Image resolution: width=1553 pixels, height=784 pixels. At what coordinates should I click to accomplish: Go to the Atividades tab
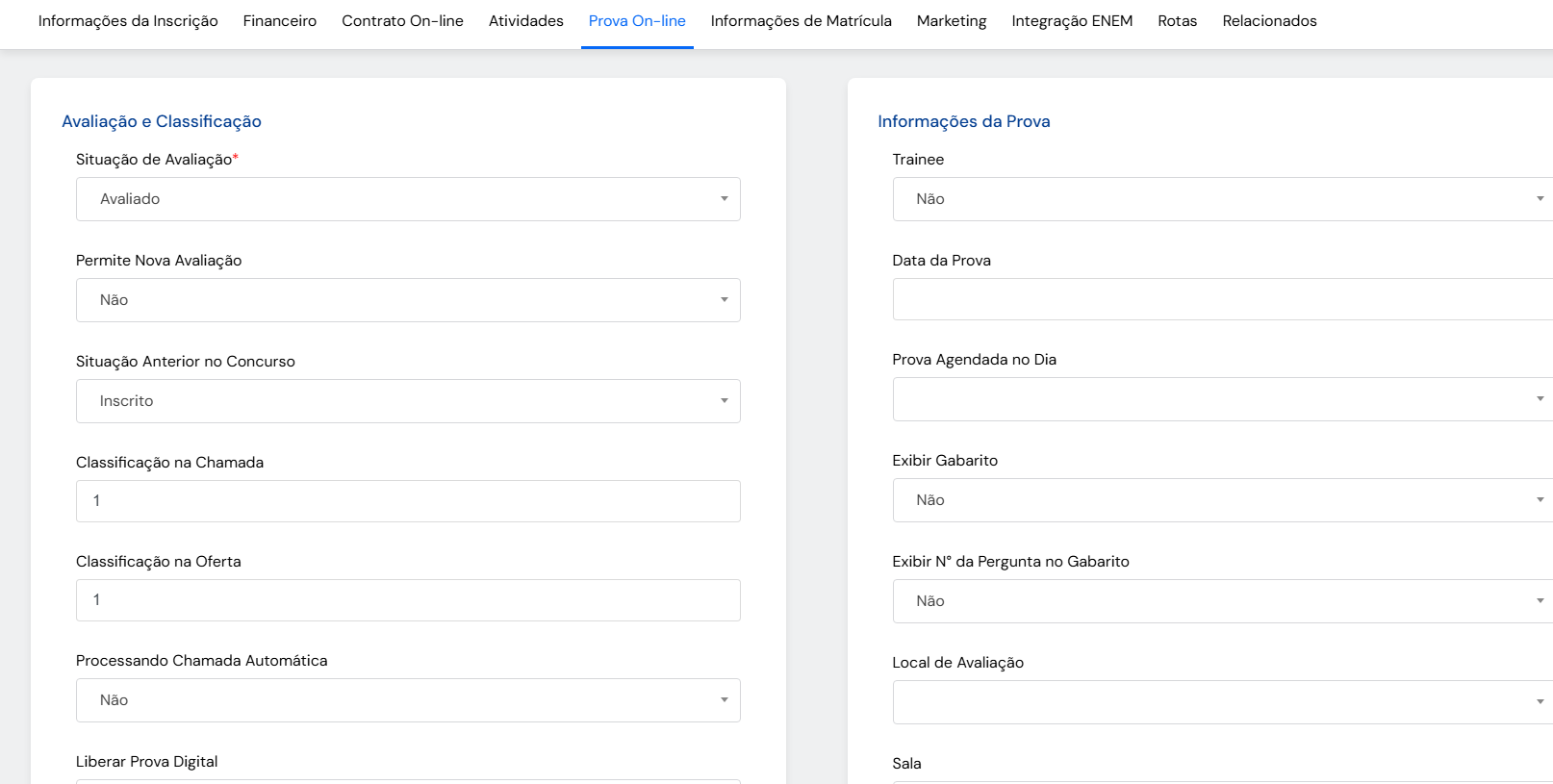point(526,21)
